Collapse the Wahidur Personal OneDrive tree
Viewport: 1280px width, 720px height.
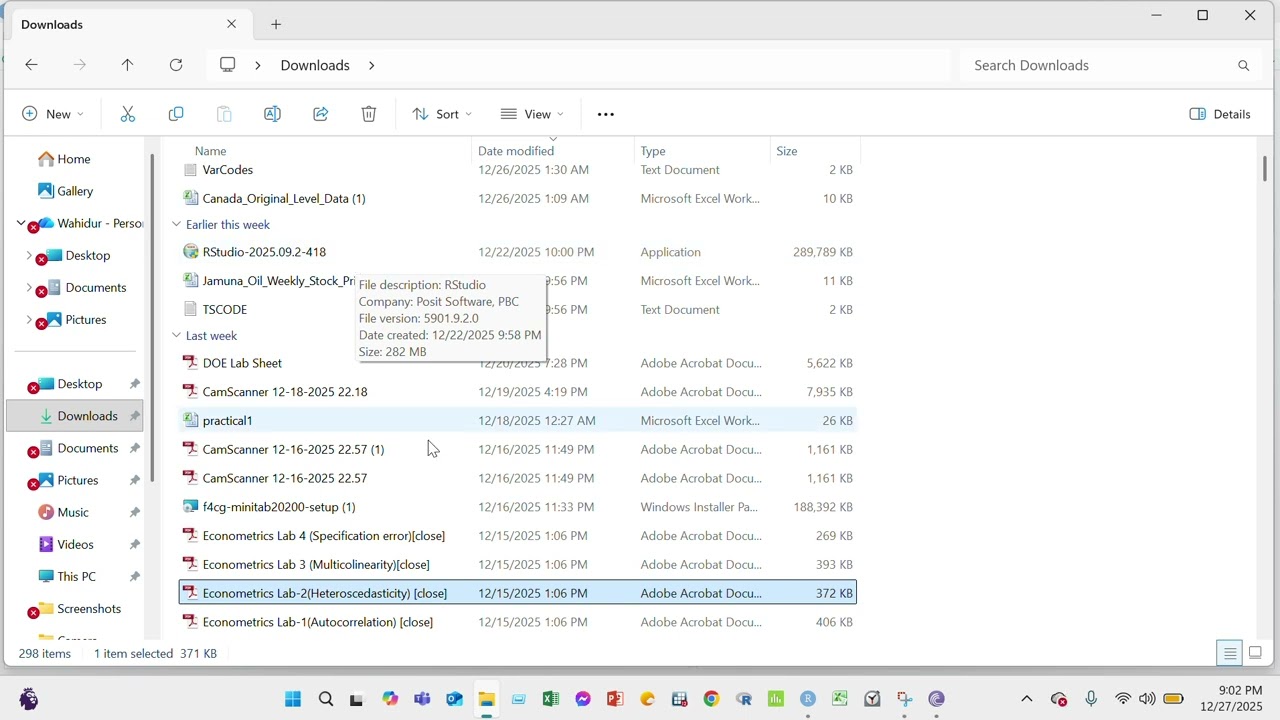pos(21,223)
